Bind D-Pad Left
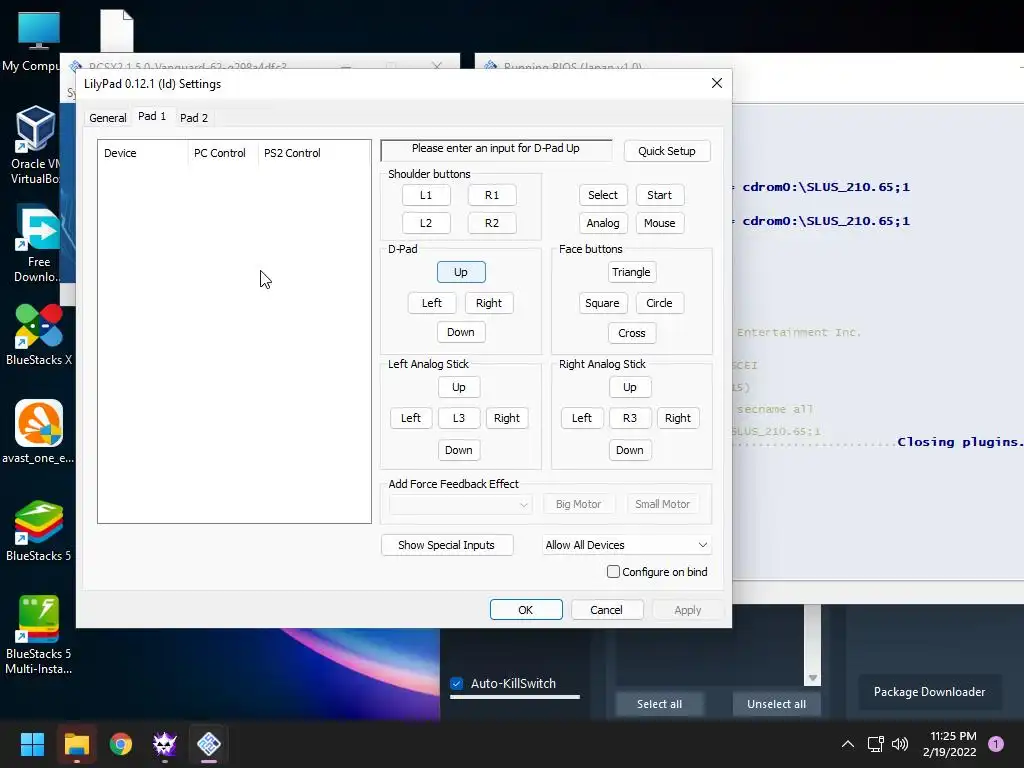This screenshot has width=1024, height=768. point(432,303)
